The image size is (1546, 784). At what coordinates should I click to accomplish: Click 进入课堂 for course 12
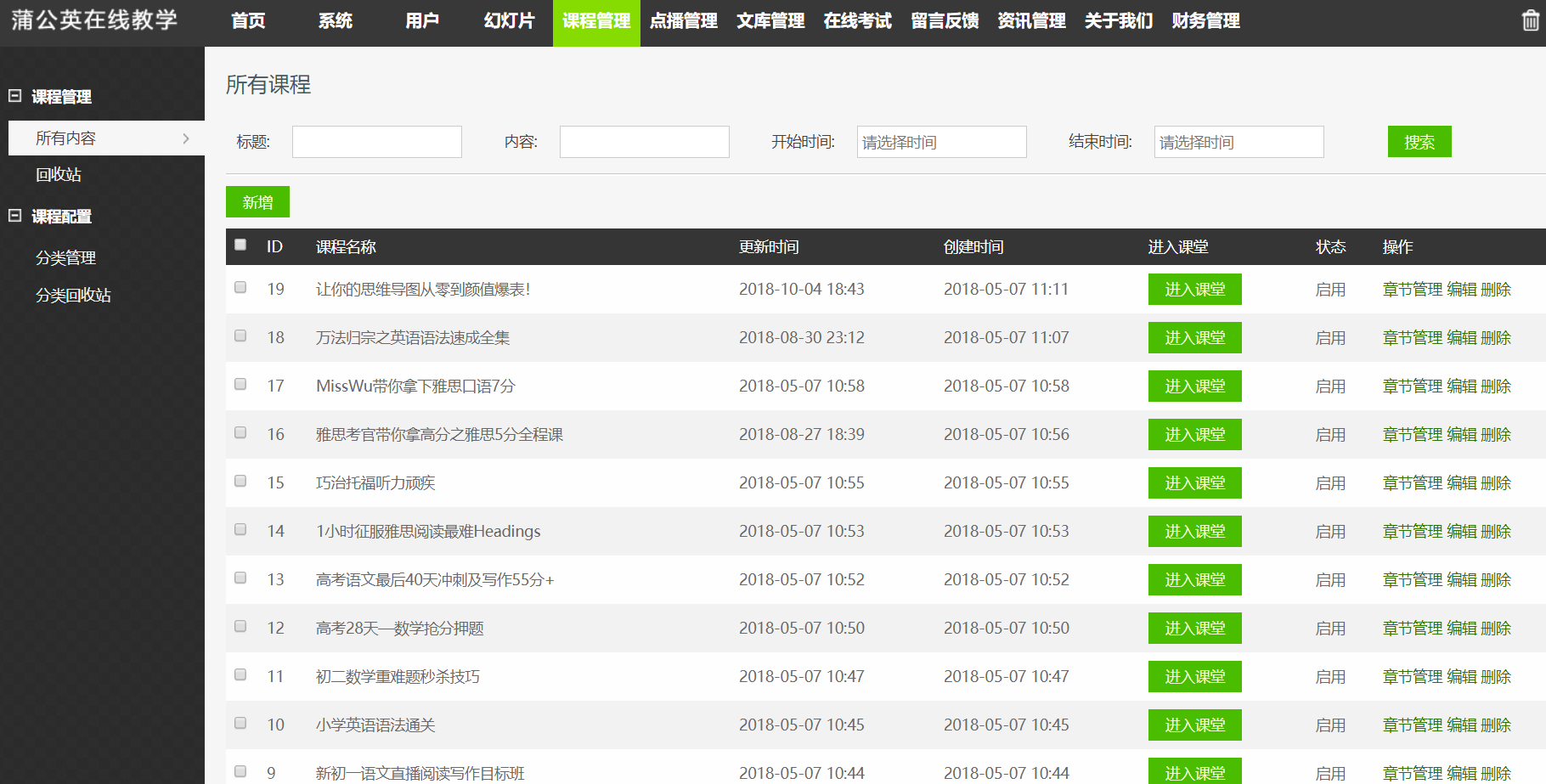[1195, 628]
